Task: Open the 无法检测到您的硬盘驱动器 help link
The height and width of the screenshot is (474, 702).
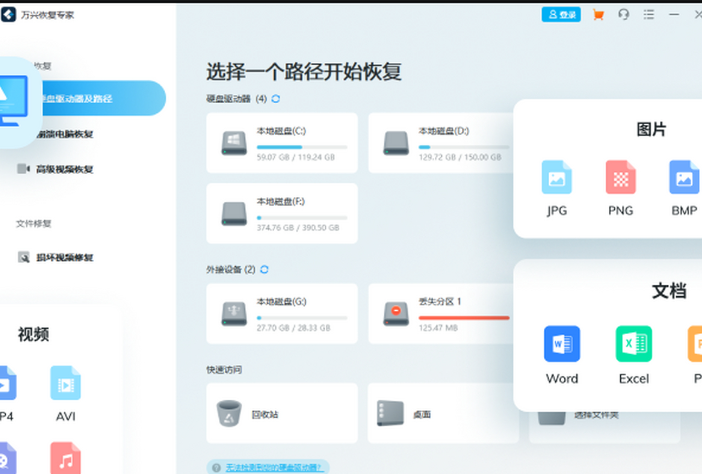Action: (274, 468)
